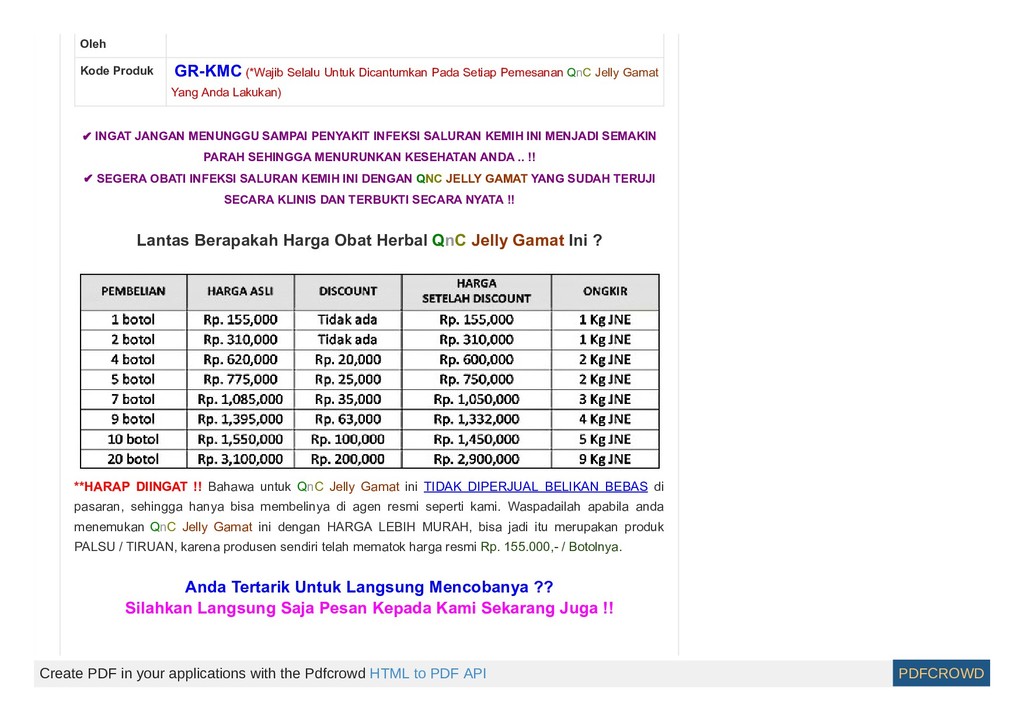Open the HTML to PDF API link
The image size is (1024, 725).
point(428,673)
